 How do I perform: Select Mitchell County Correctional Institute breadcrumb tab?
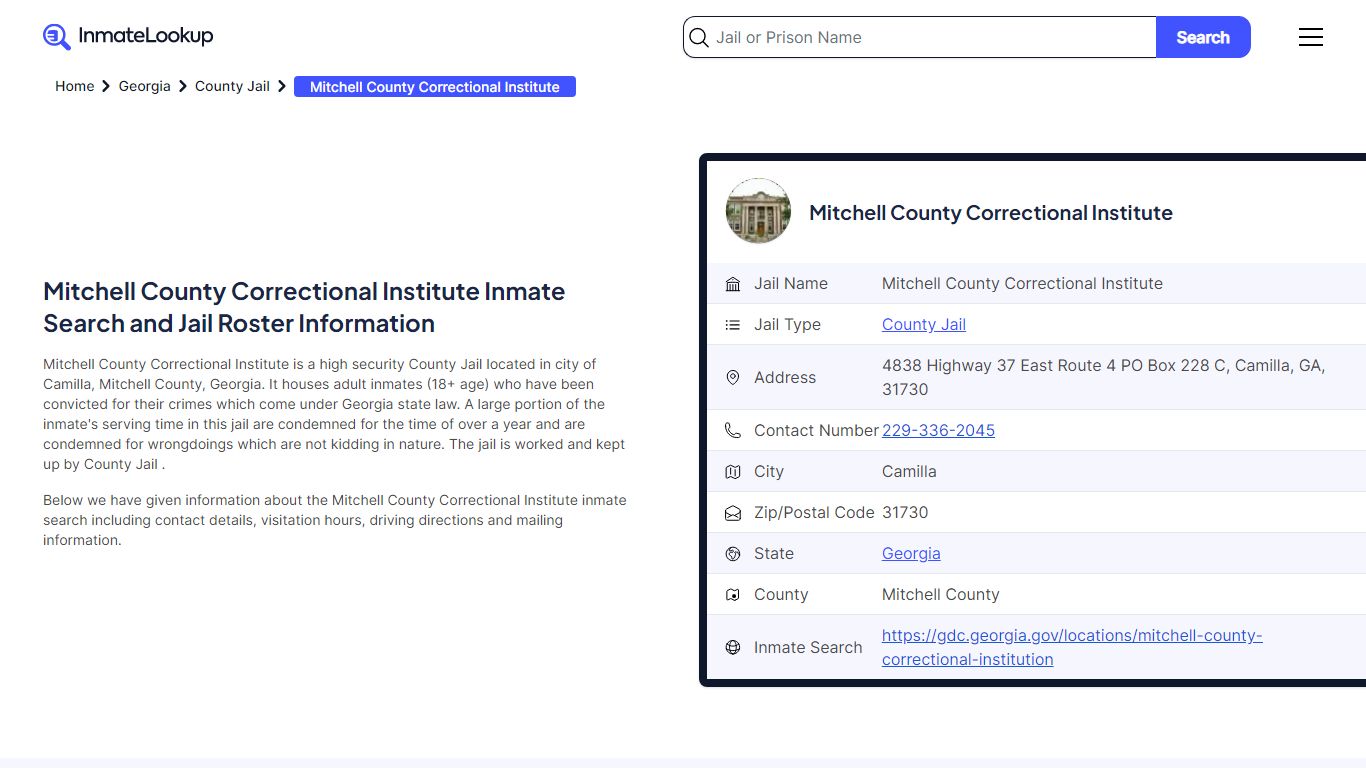pos(435,87)
